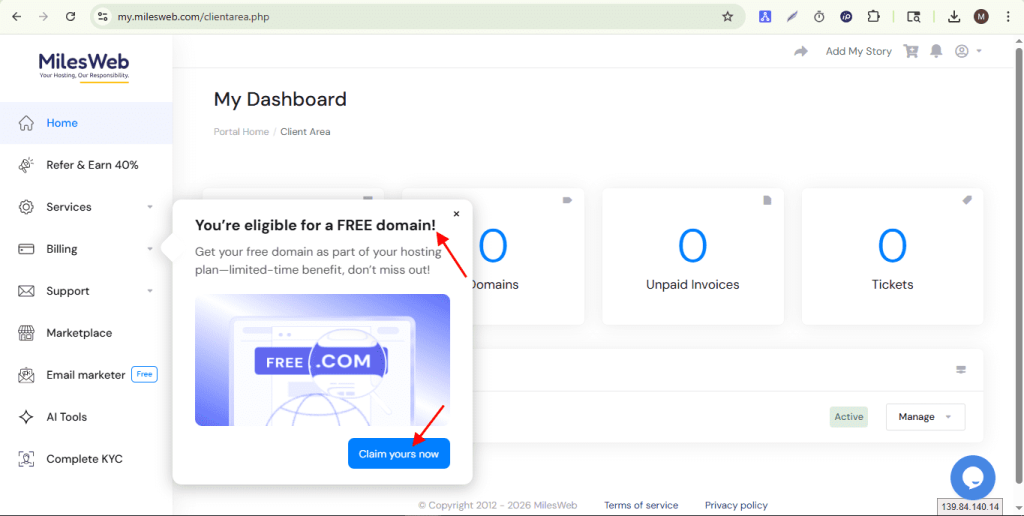The image size is (1024, 516).
Task: Open the live chat bubble
Action: point(972,477)
